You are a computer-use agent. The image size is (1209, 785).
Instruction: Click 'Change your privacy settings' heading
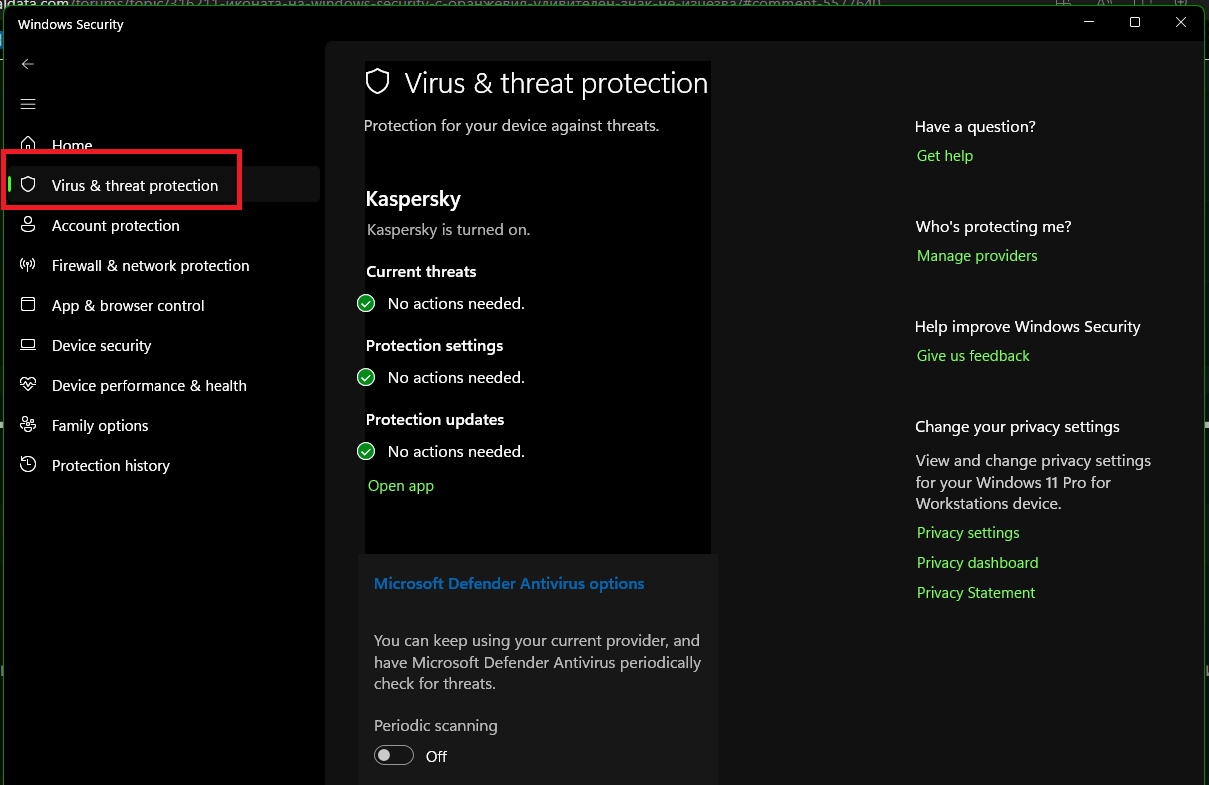click(x=1017, y=427)
